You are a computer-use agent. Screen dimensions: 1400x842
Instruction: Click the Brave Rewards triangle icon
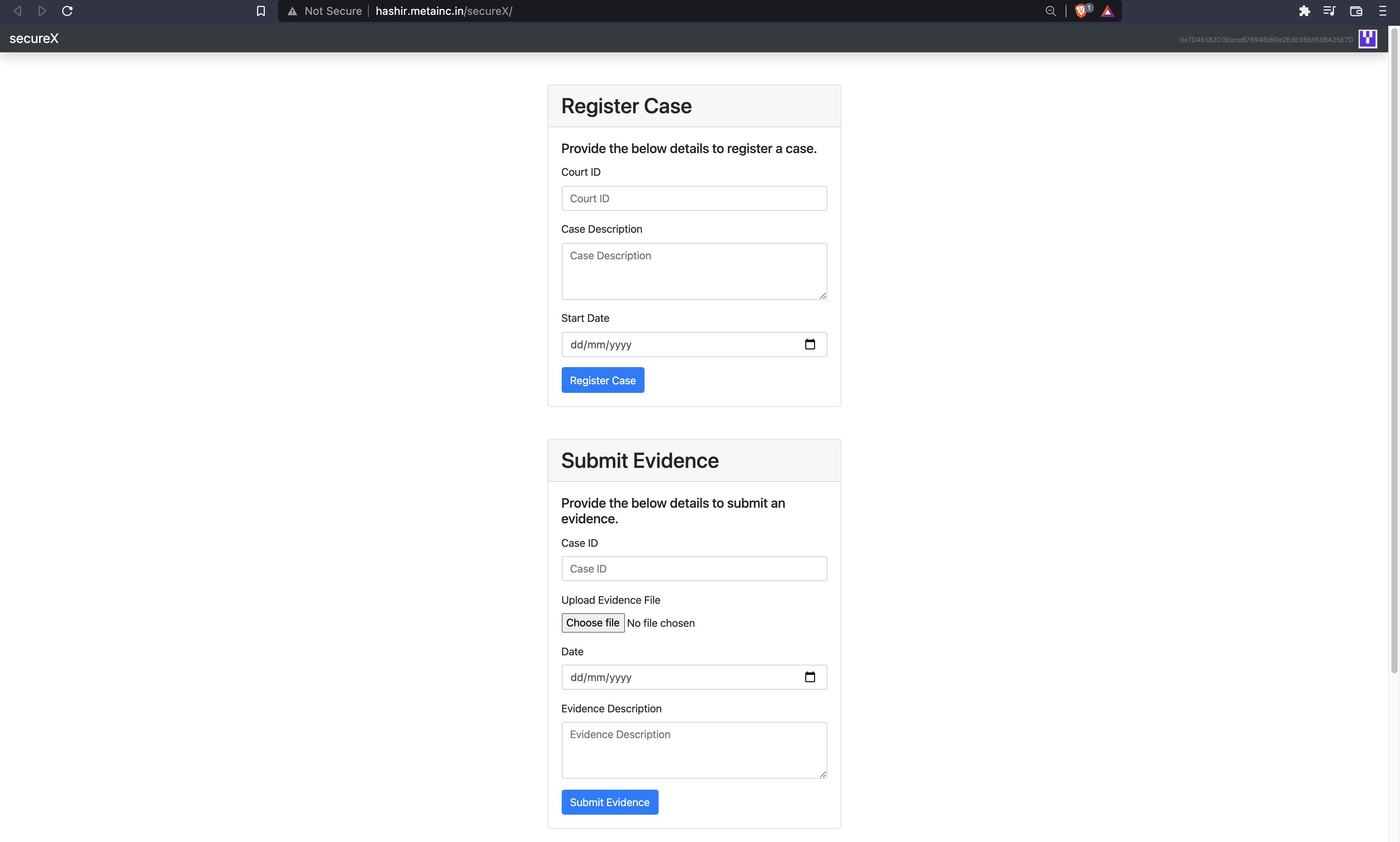1107,11
